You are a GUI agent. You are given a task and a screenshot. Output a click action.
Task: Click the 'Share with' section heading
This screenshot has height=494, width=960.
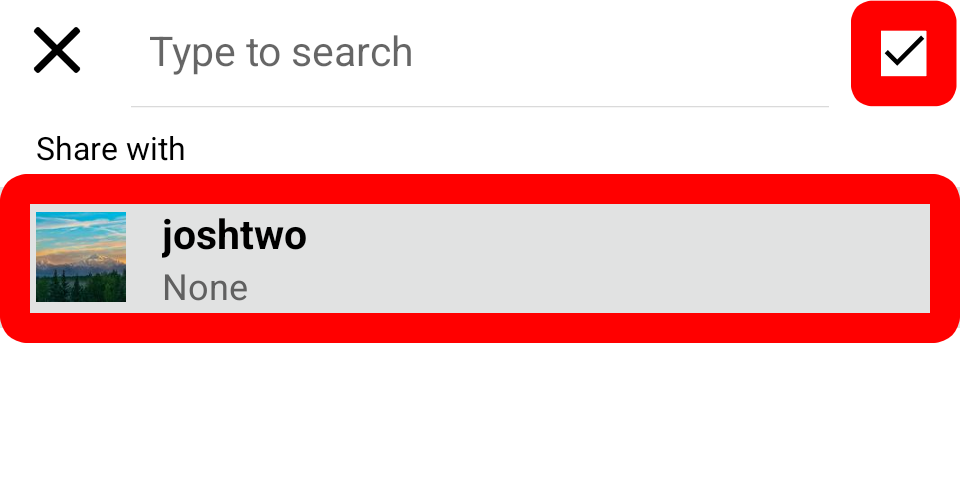pyautogui.click(x=110, y=149)
